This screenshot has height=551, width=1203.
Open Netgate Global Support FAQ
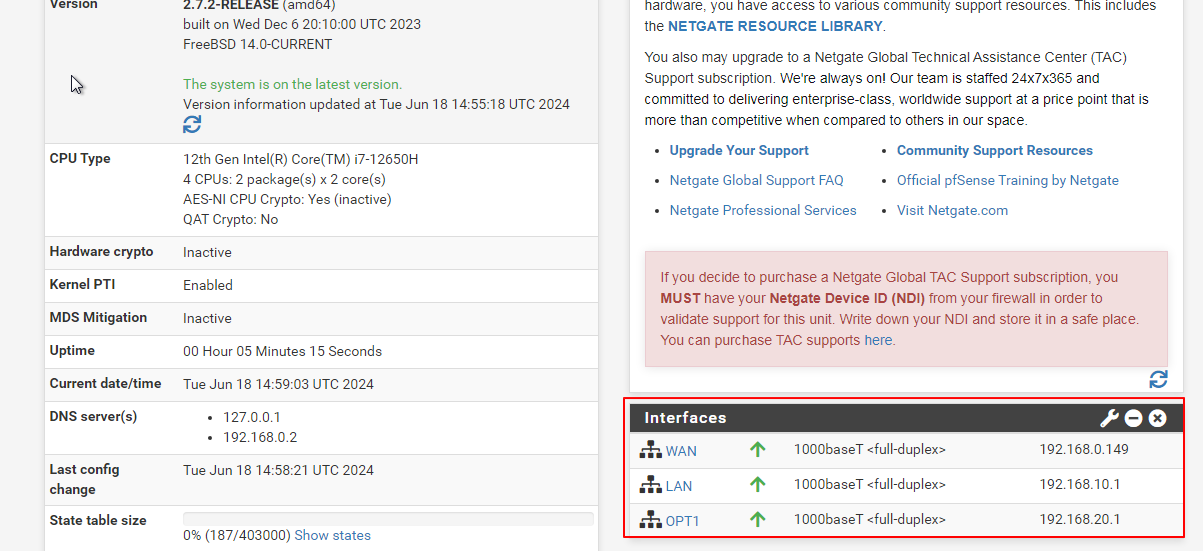pyautogui.click(x=757, y=180)
